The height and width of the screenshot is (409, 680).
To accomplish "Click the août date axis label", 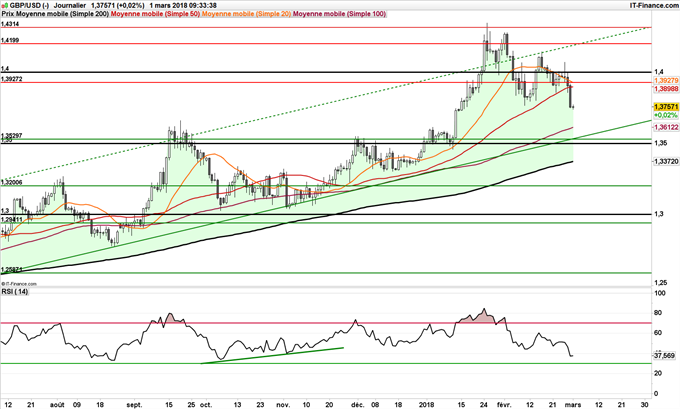I will 56,405.
